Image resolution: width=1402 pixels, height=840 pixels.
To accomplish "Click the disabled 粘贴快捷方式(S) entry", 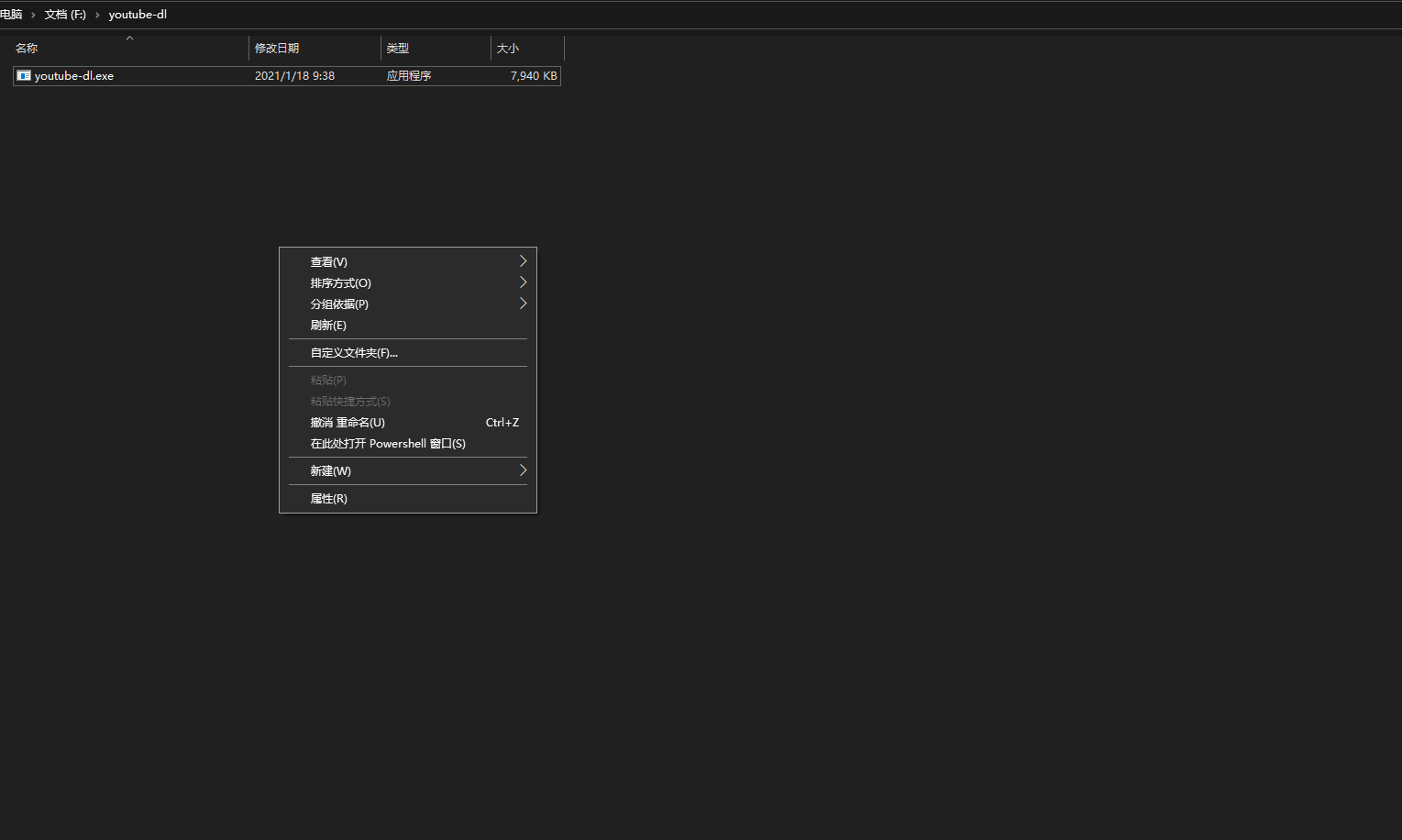I will (407, 402).
